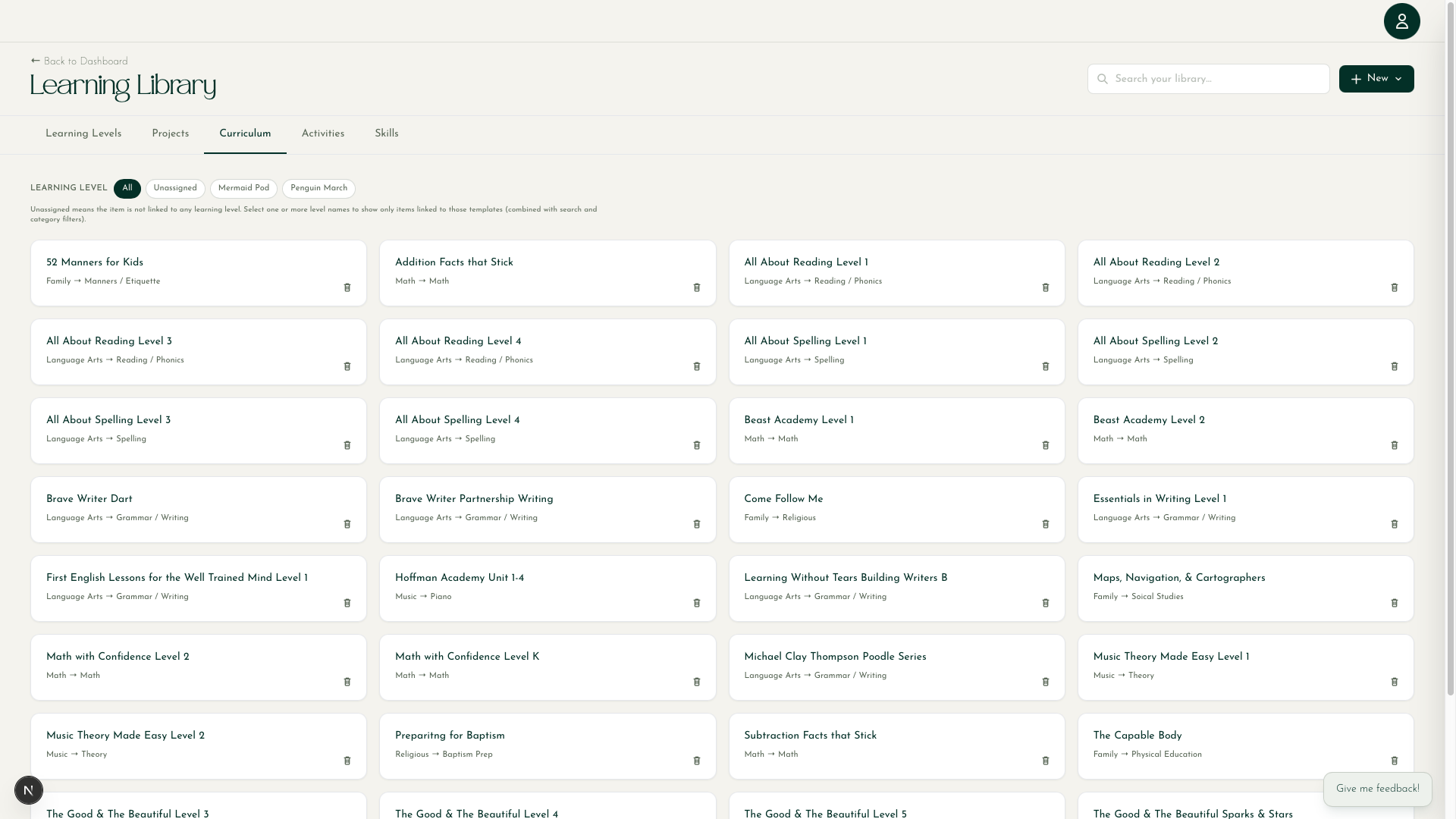The image size is (1456, 819).
Task: Filter by Mermaid Pod level
Action: [x=243, y=188]
